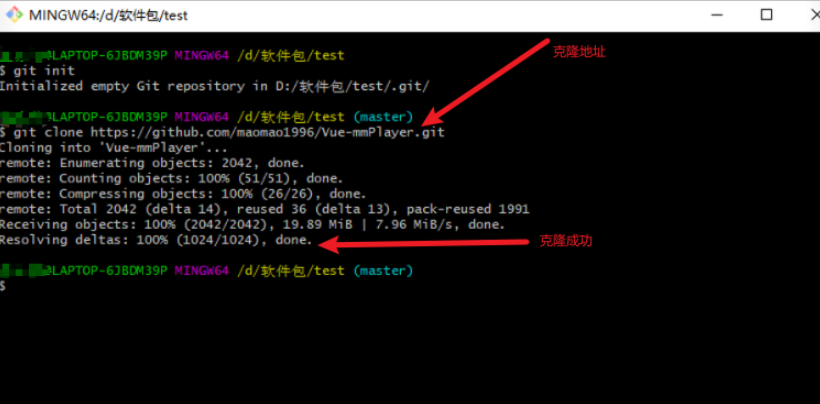Select 'Compressing objects: 100% (26/26)' line
The image size is (820, 404).
(183, 194)
